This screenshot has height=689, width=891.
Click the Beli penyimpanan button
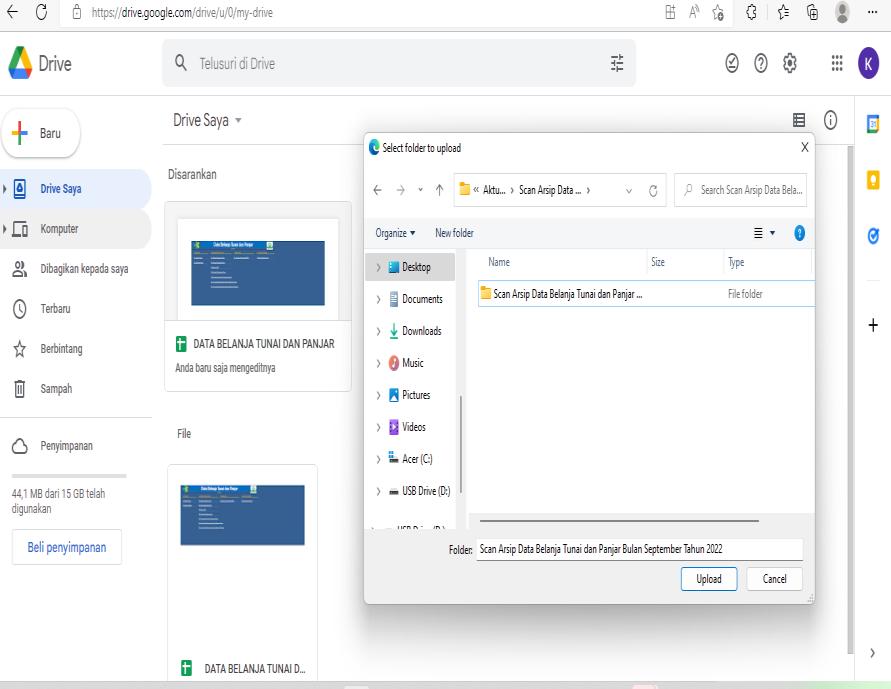point(66,547)
